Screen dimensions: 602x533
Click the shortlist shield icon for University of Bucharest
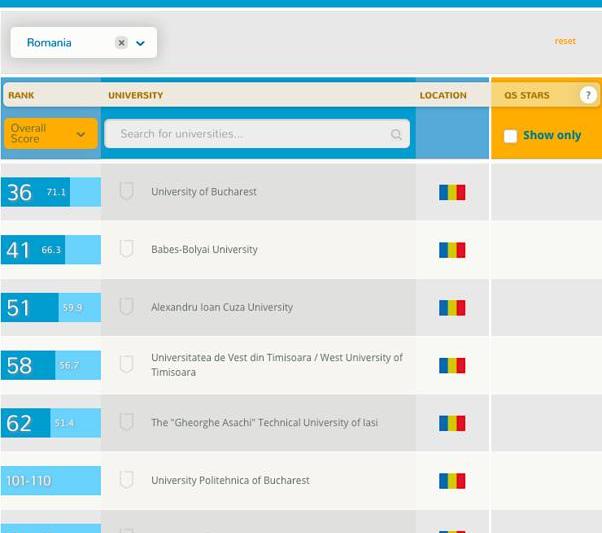click(126, 191)
